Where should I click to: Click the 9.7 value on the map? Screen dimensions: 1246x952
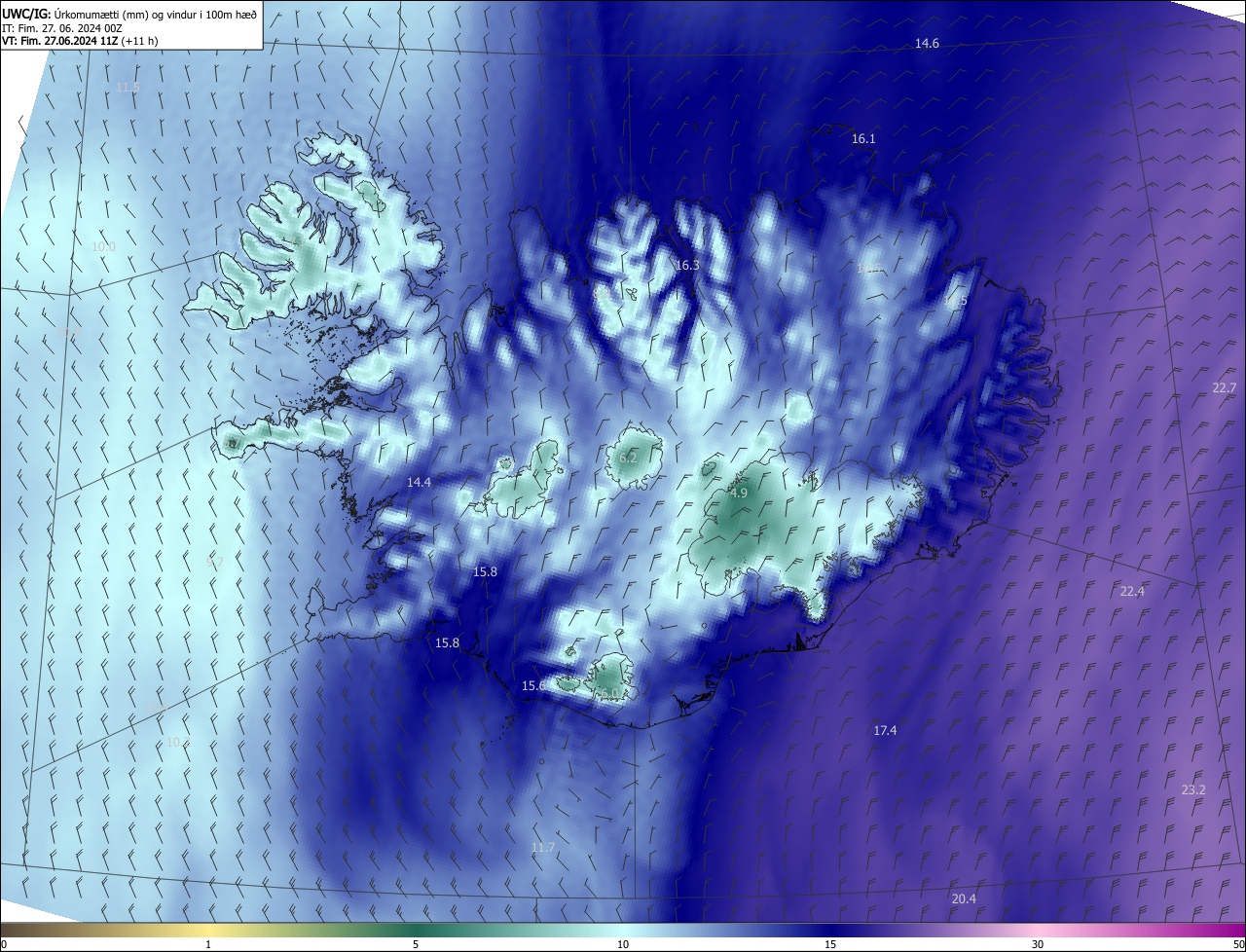click(215, 563)
